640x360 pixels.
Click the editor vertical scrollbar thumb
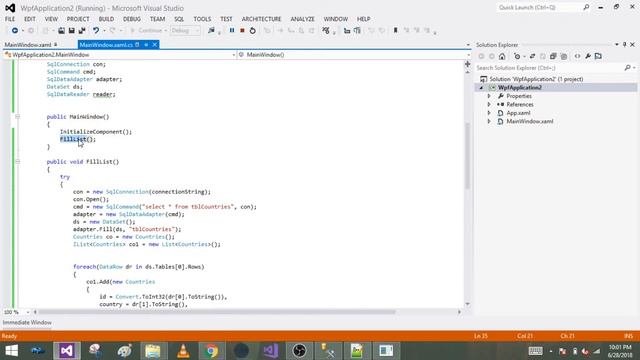[x=467, y=156]
